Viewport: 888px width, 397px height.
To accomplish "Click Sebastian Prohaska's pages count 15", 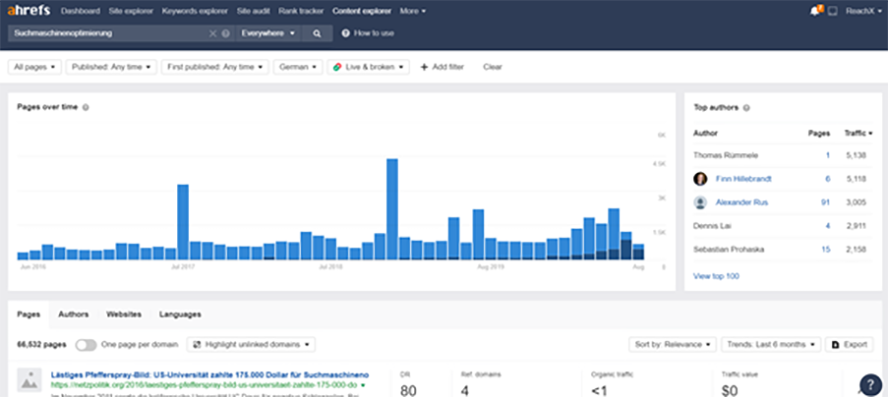I will tap(826, 249).
